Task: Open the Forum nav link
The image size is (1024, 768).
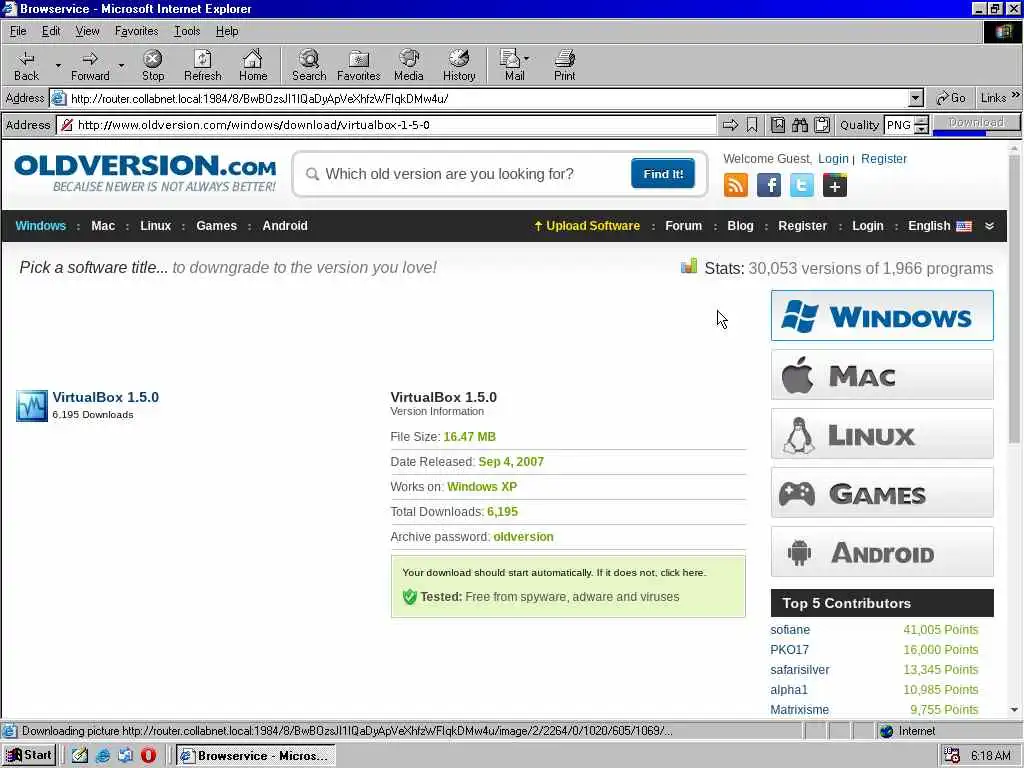Action: tap(683, 226)
